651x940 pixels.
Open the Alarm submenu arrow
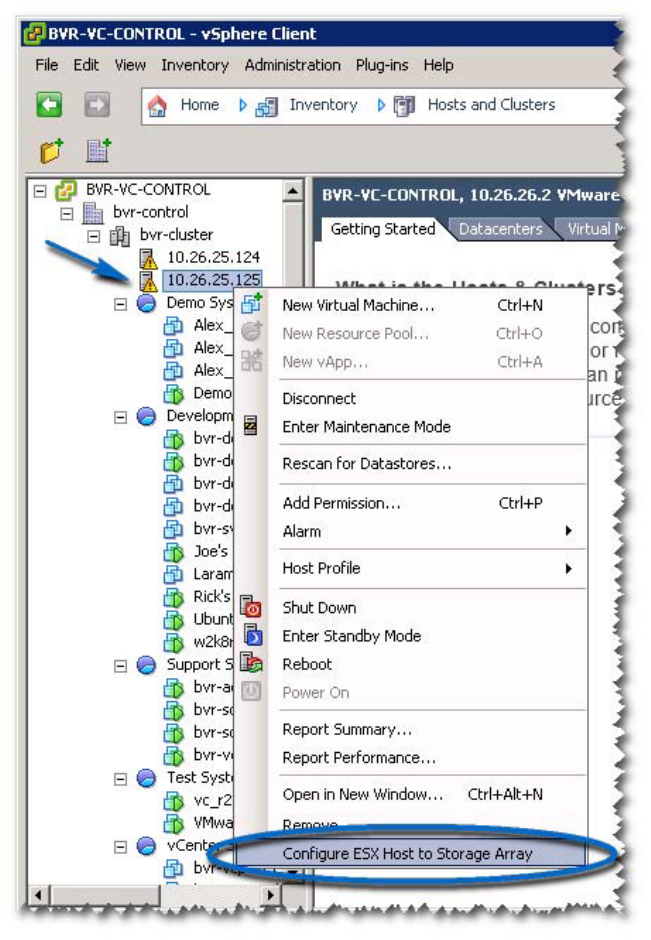[x=568, y=531]
